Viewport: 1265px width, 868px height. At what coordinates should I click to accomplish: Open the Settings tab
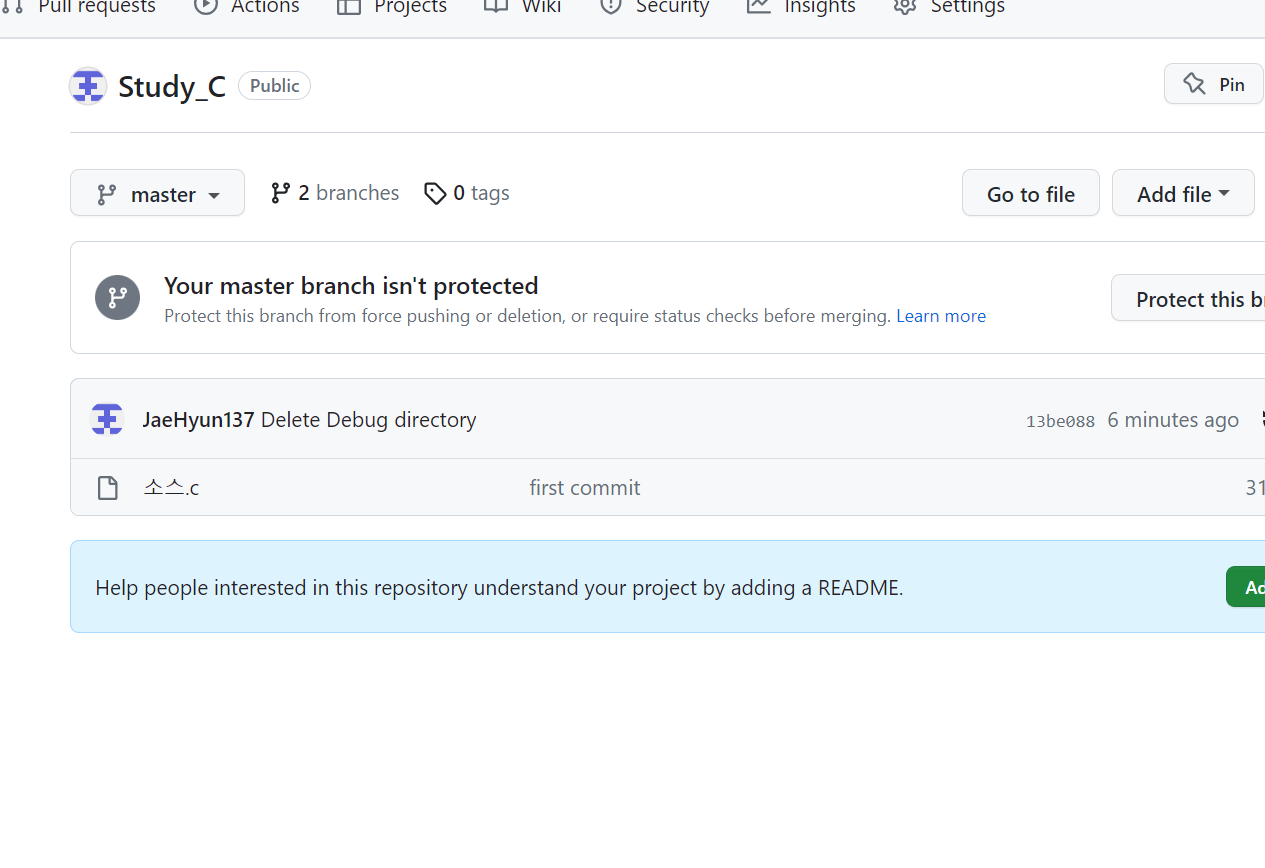tap(949, 8)
